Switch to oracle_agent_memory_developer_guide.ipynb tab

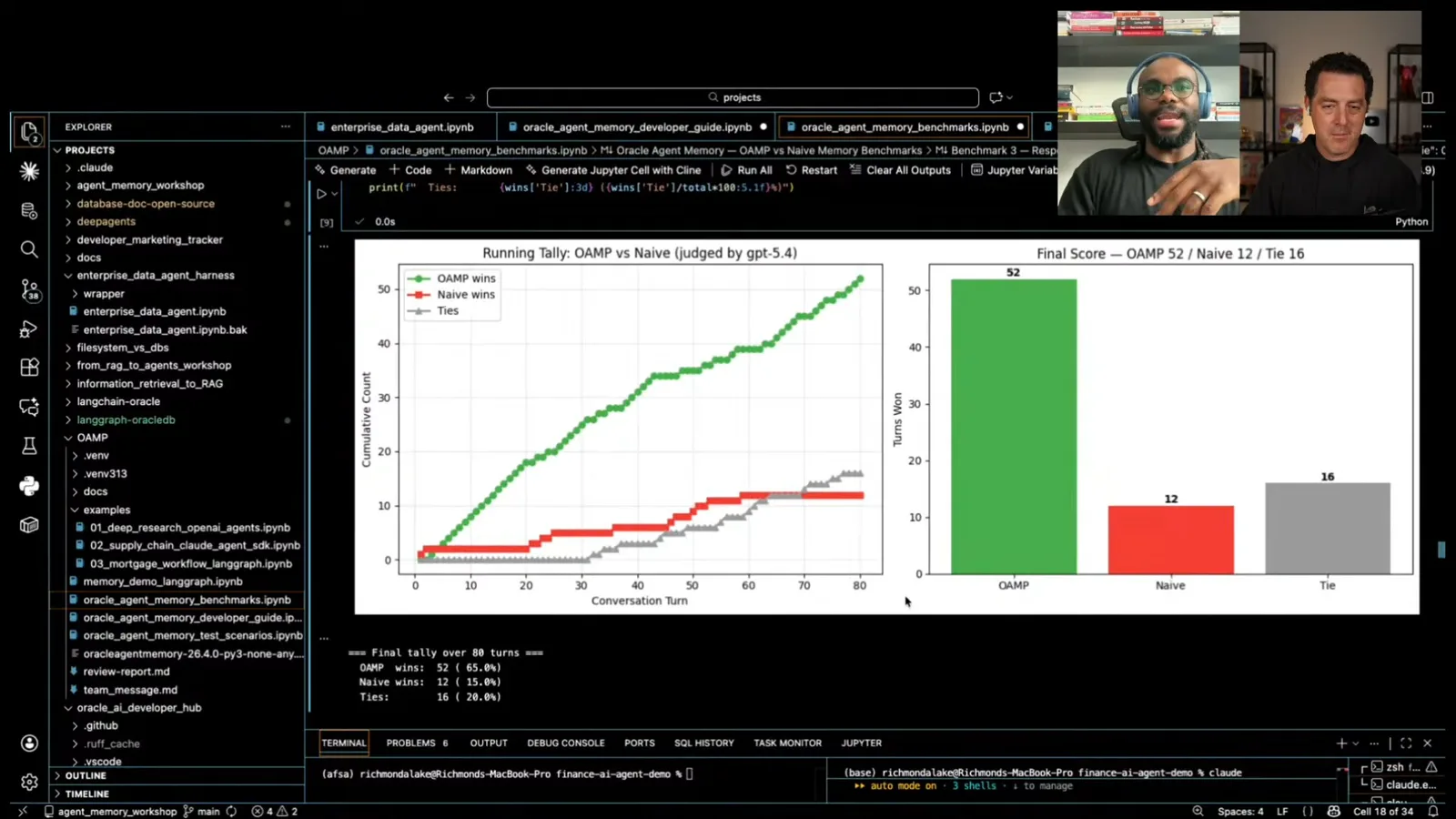[637, 127]
